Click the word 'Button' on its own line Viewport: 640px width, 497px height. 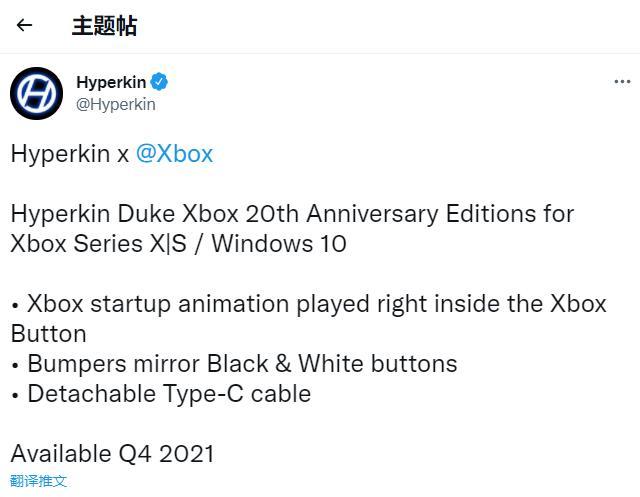pos(49,334)
